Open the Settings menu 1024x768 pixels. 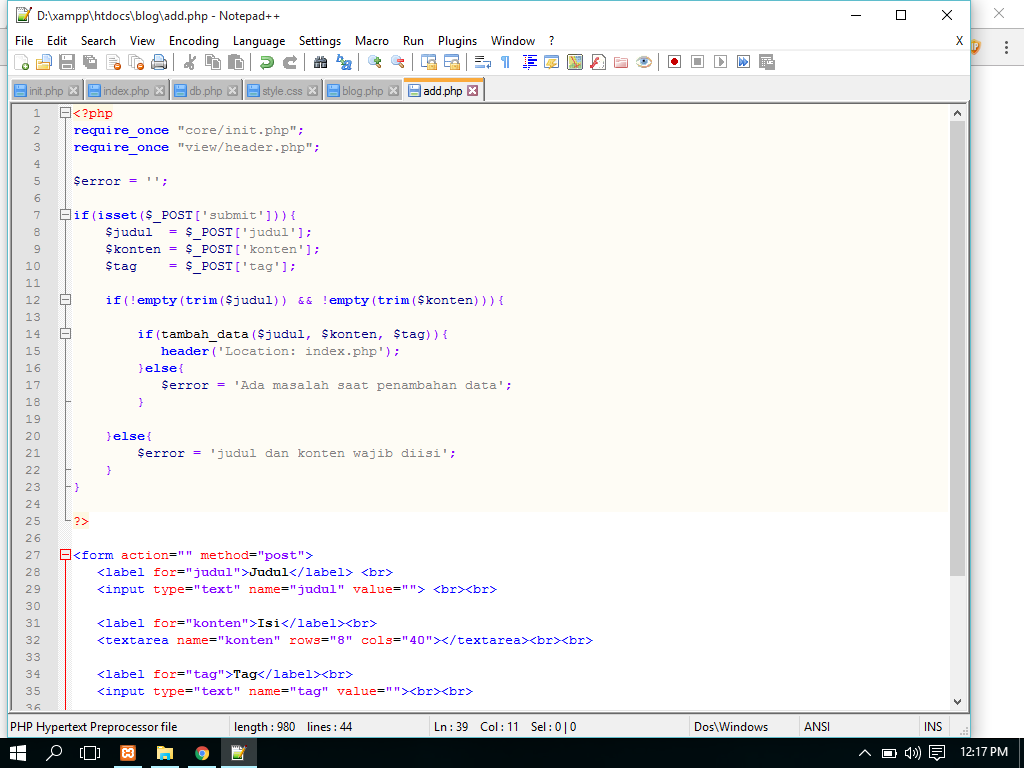[320, 40]
